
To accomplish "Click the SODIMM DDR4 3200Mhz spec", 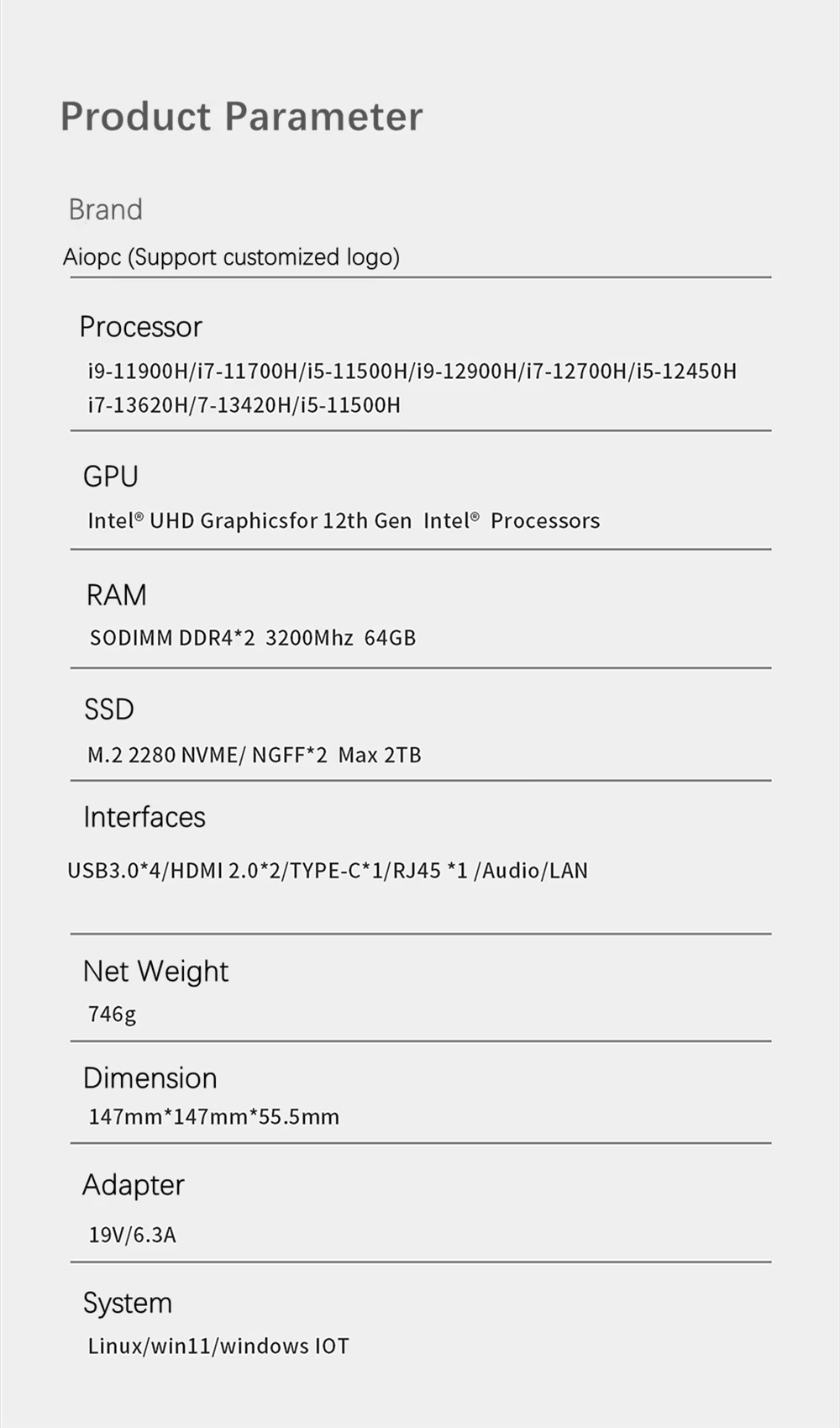I will (x=253, y=638).
